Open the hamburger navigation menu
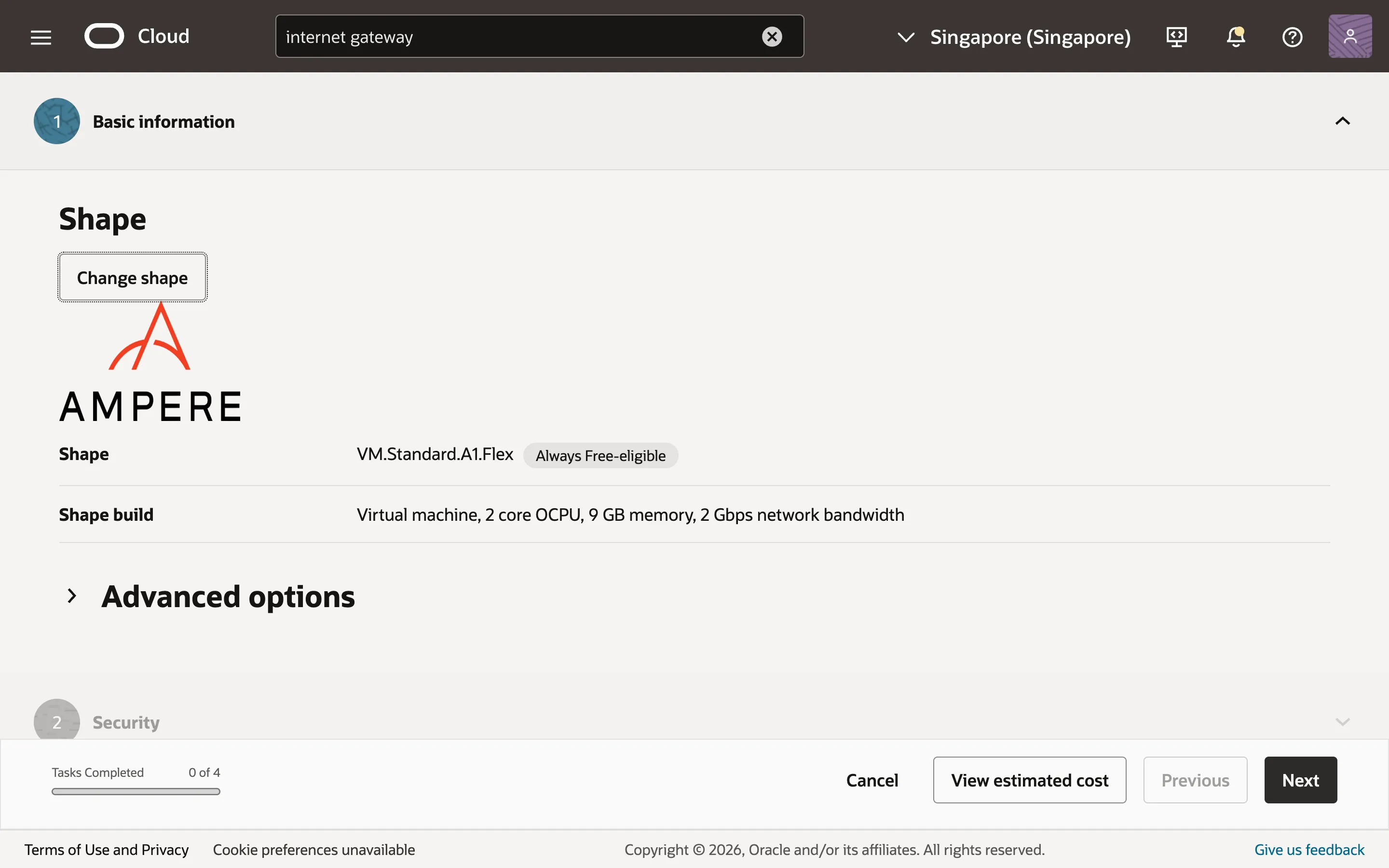The image size is (1389, 868). (x=41, y=37)
